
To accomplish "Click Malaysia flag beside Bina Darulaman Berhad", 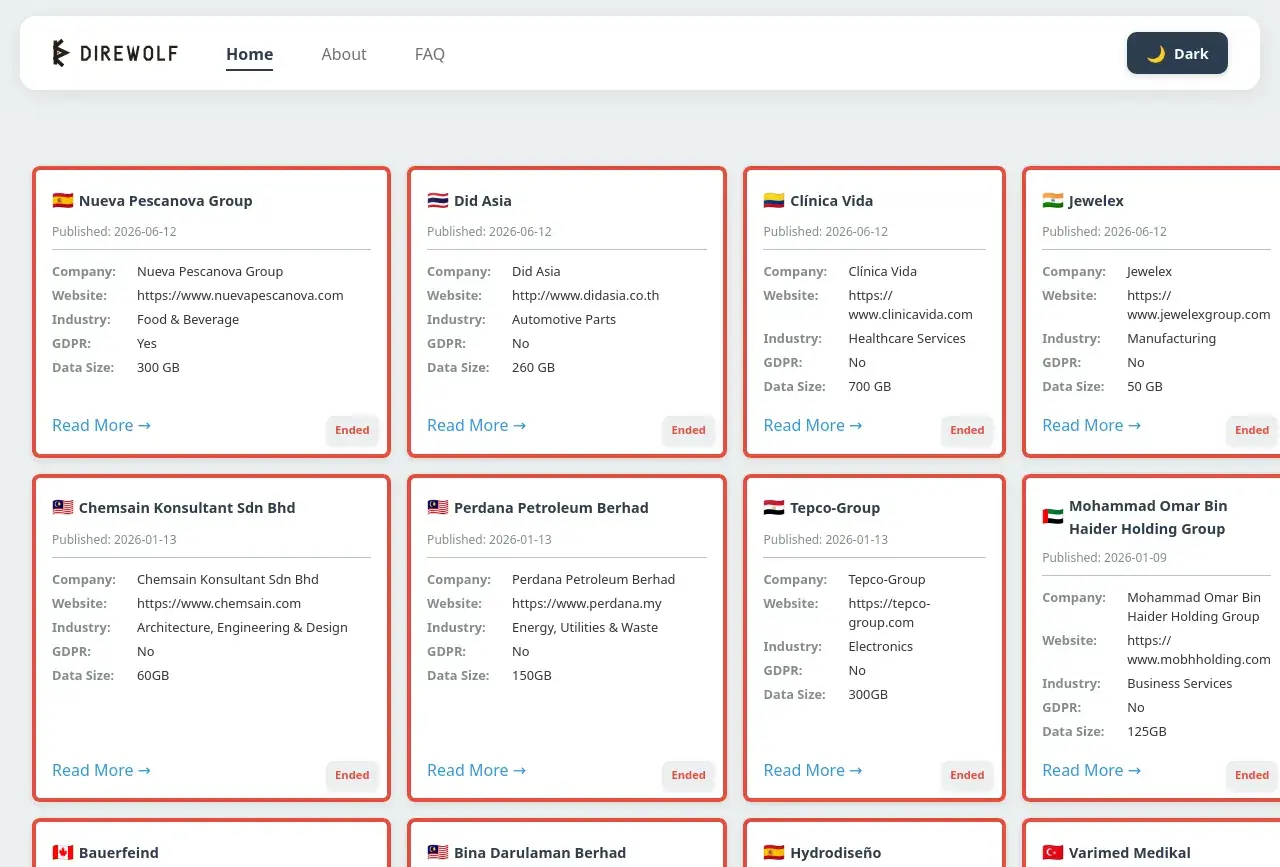I will click(x=438, y=852).
